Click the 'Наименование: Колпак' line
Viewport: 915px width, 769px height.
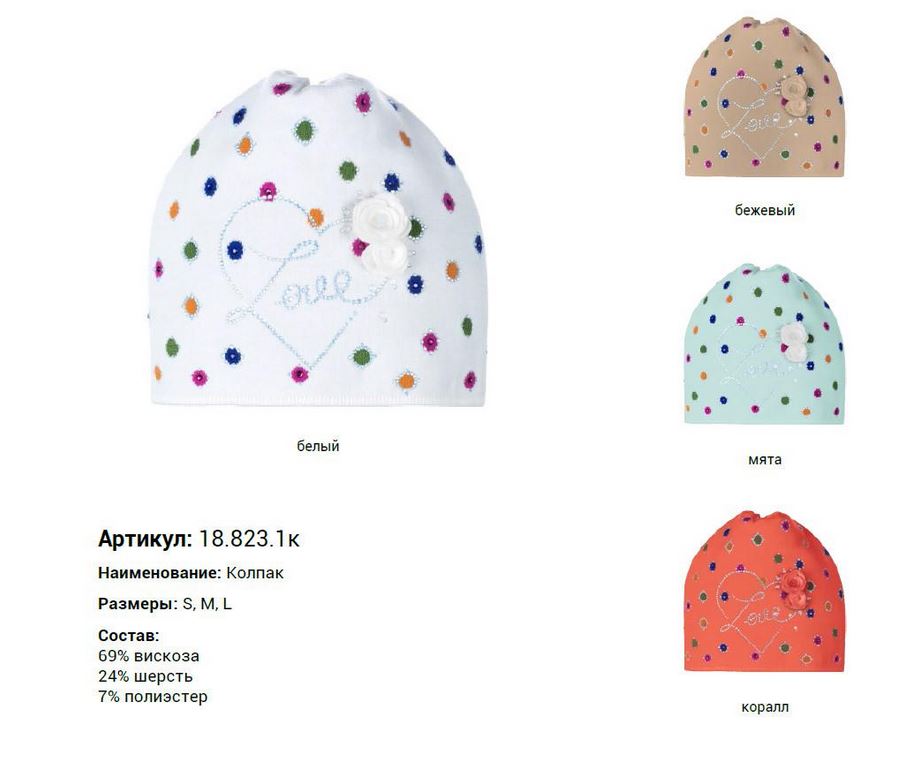(191, 573)
